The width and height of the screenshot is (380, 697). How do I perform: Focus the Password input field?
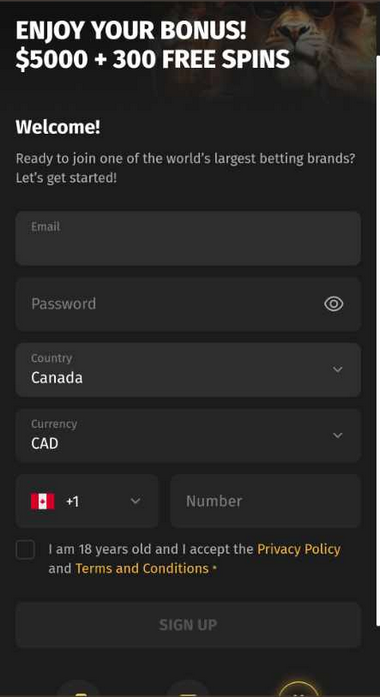click(188, 304)
